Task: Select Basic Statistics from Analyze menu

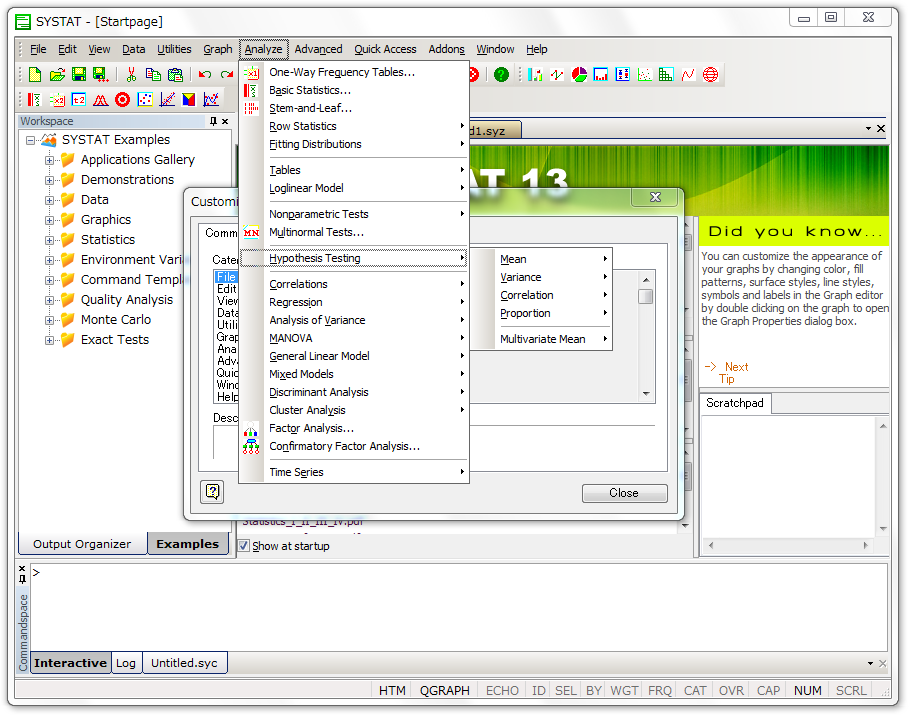Action: coord(354,90)
